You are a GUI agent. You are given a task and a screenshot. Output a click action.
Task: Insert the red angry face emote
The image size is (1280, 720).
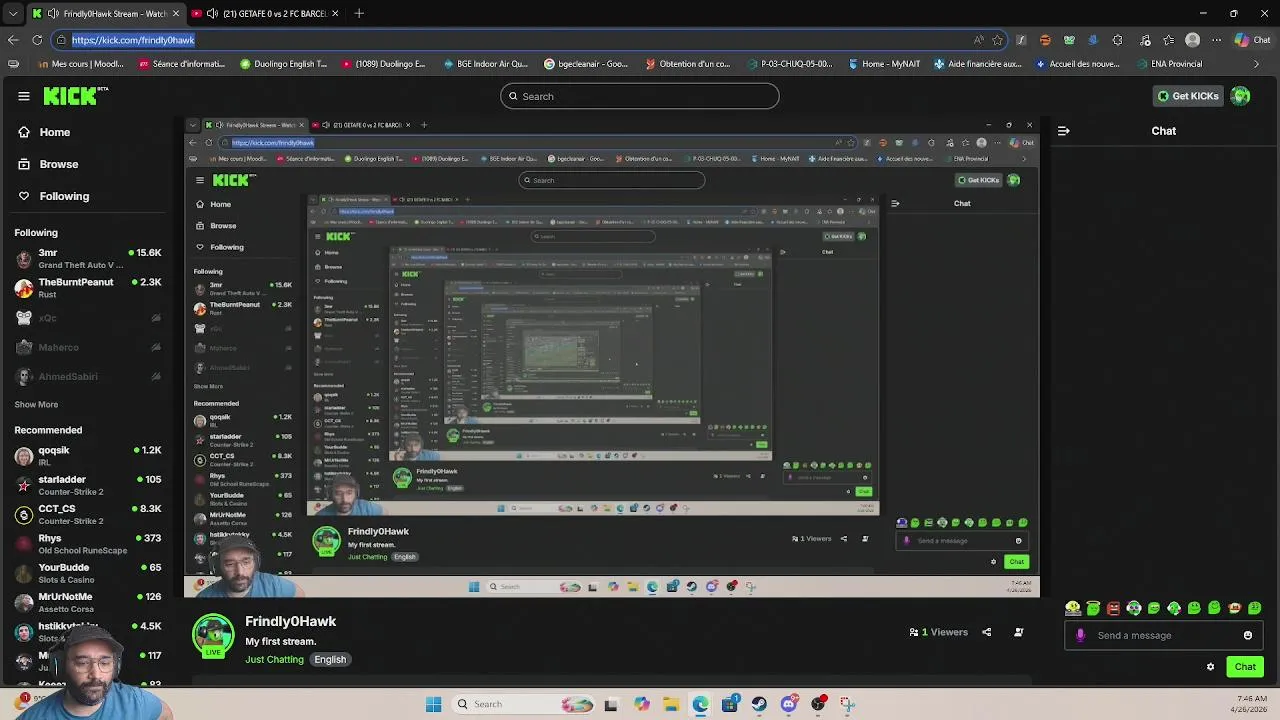click(x=1113, y=608)
